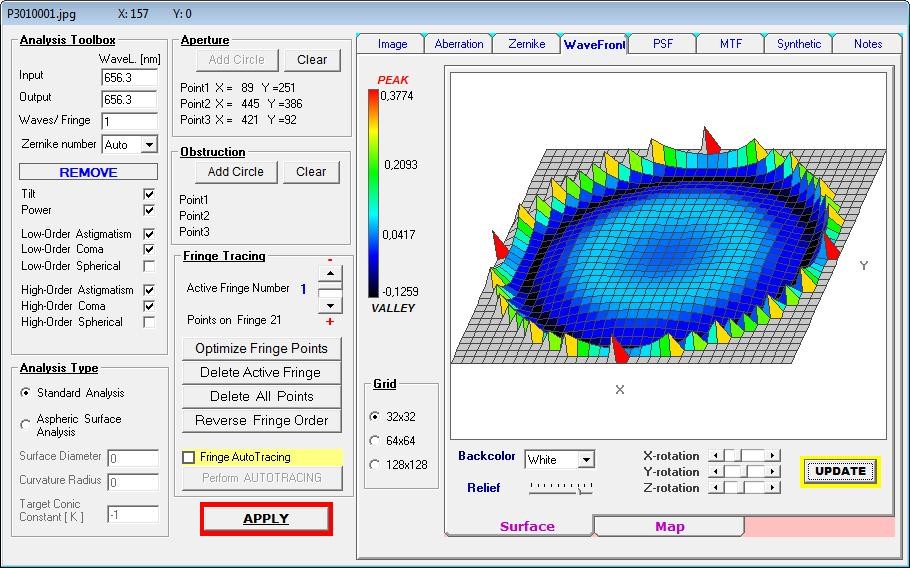Decrease the Active Fringe Number with down arrow

point(329,304)
